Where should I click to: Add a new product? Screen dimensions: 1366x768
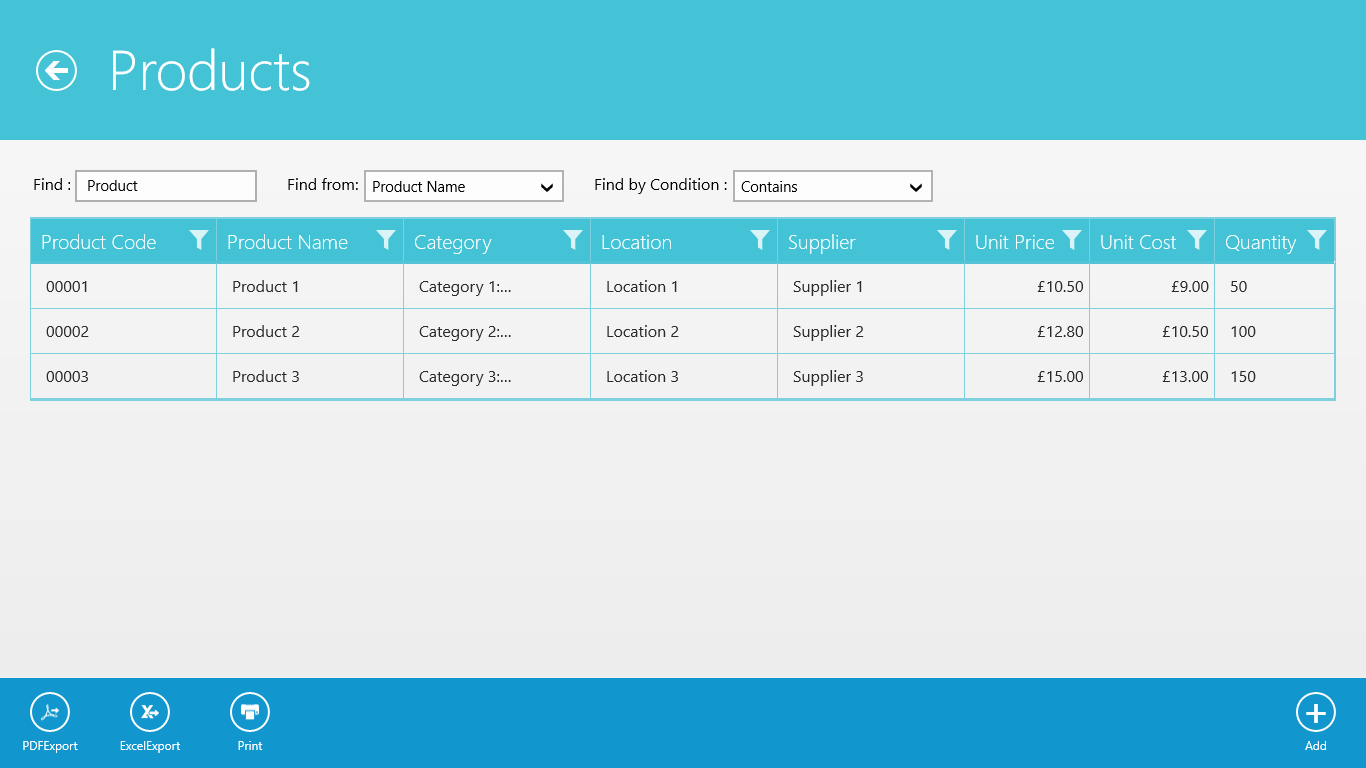(x=1315, y=713)
